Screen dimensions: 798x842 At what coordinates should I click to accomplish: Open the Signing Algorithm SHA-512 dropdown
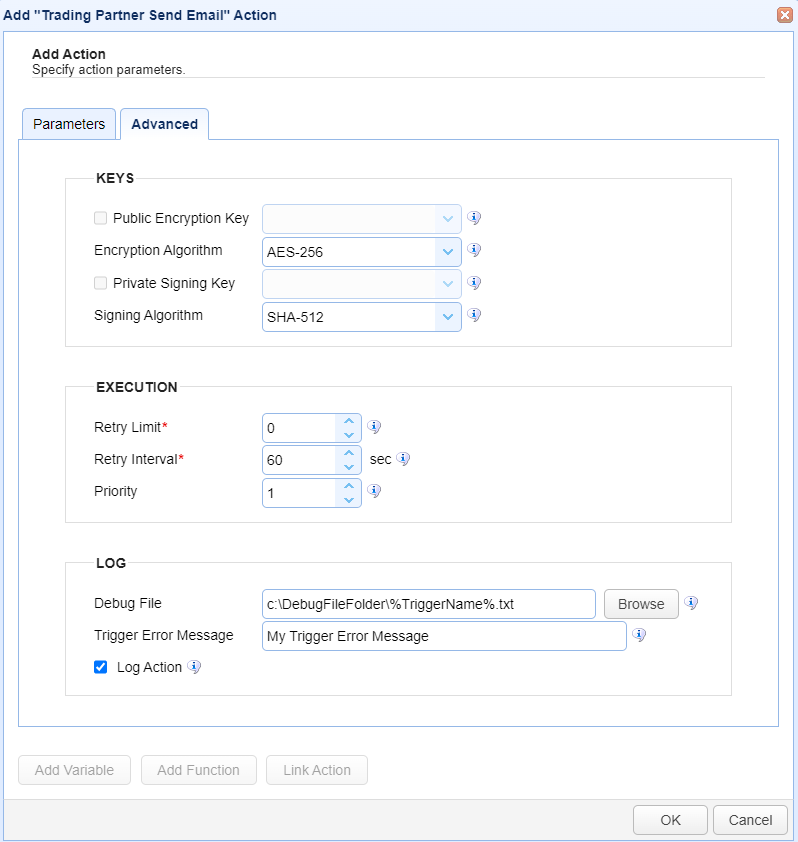(x=361, y=317)
